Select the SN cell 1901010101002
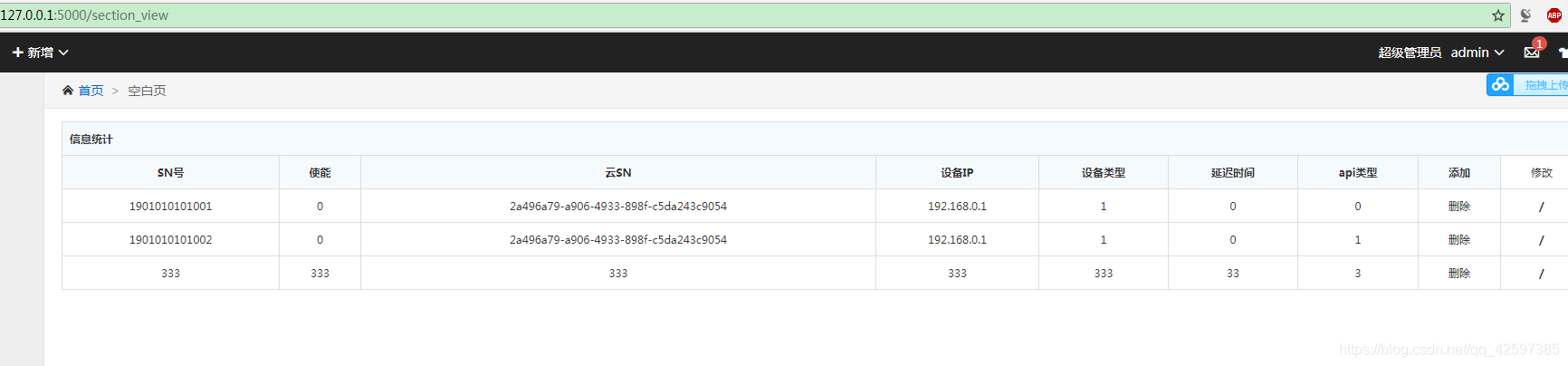The width and height of the screenshot is (1568, 366). tap(170, 239)
